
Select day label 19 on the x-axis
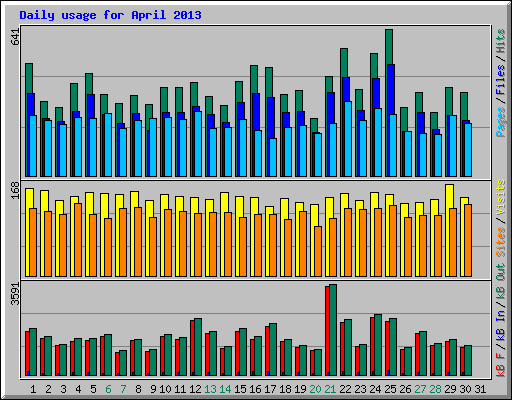click(300, 389)
